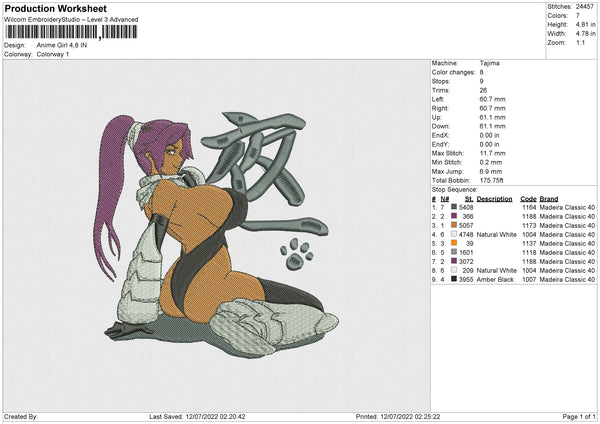
Task: Click the Color changes value 8
Action: tap(481, 72)
